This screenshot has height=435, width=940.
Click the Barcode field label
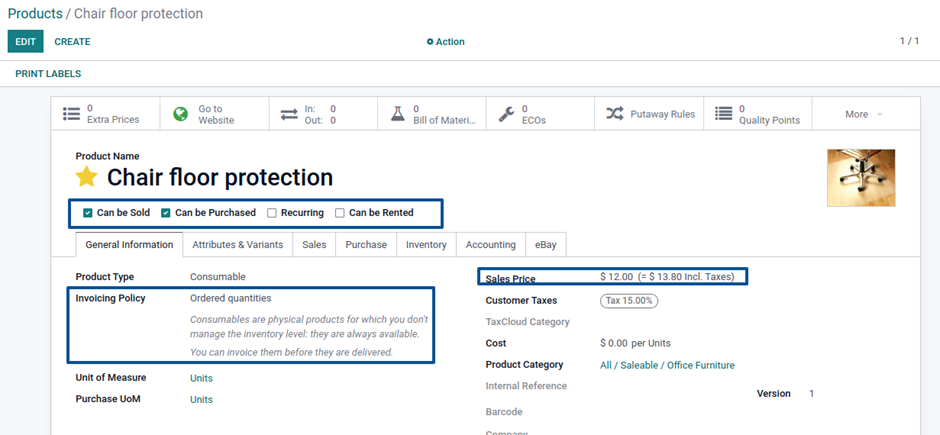point(504,412)
